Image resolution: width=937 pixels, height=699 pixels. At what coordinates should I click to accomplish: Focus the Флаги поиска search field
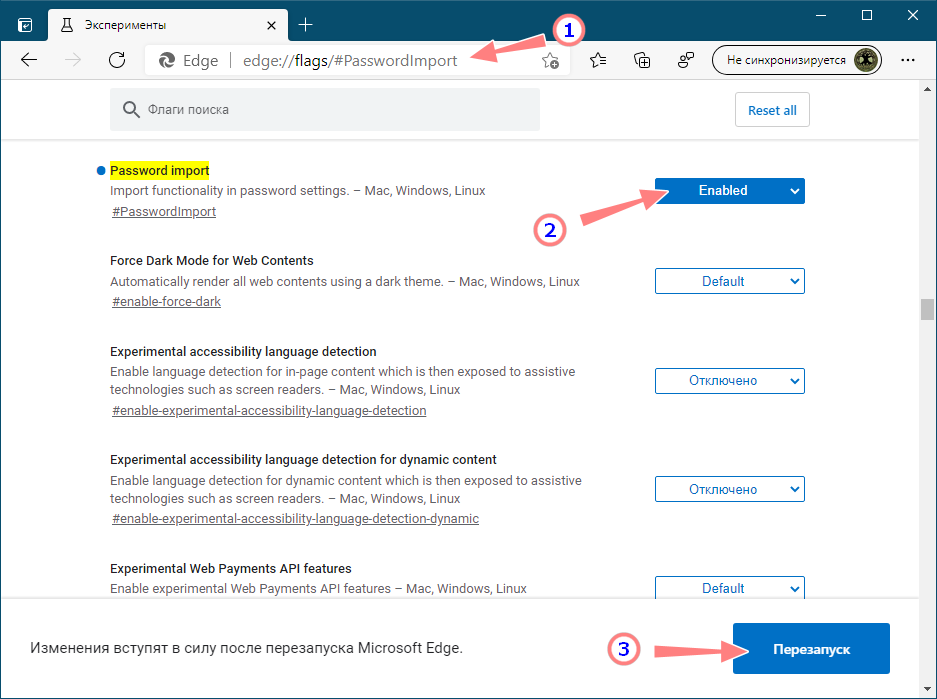324,109
